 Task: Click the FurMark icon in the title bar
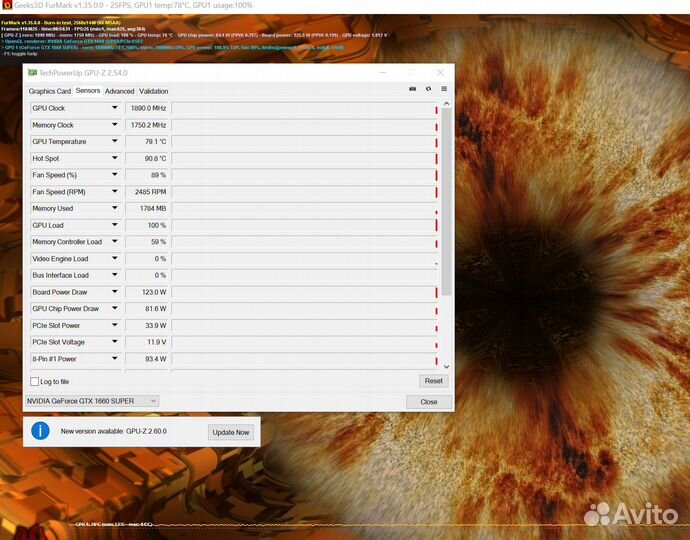[6, 6]
